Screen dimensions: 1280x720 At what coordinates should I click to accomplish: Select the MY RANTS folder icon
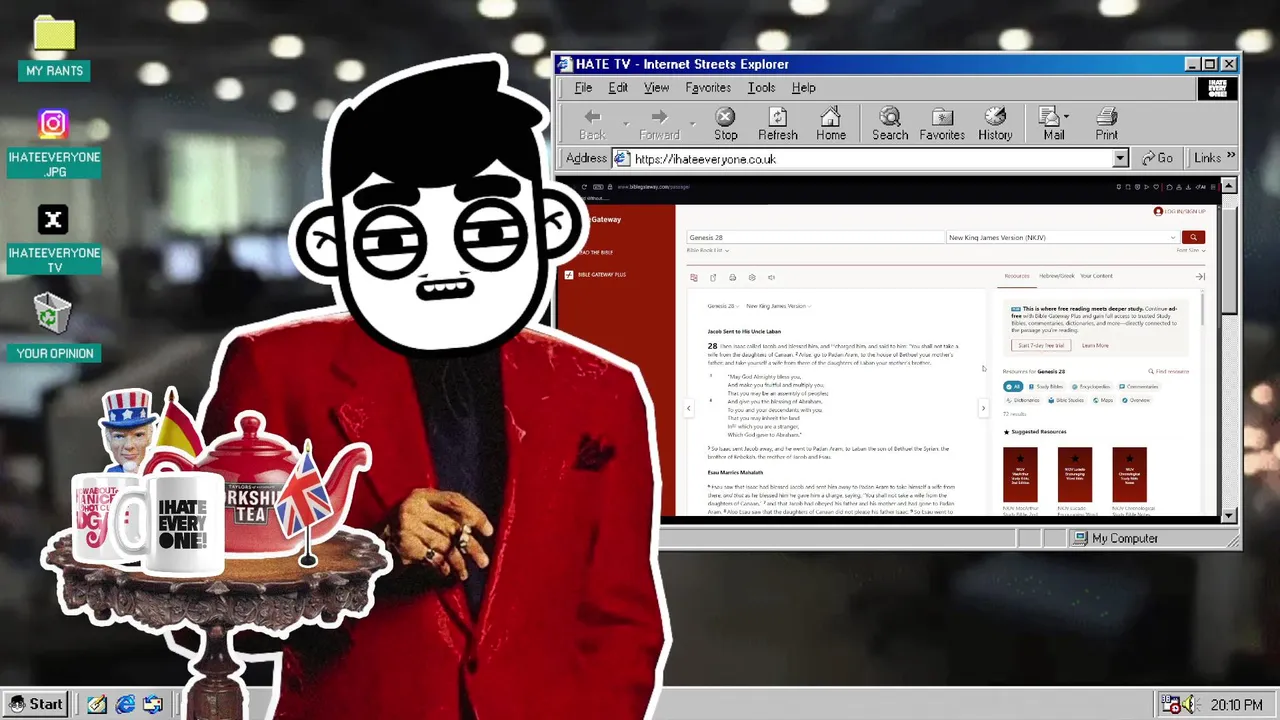coord(54,48)
